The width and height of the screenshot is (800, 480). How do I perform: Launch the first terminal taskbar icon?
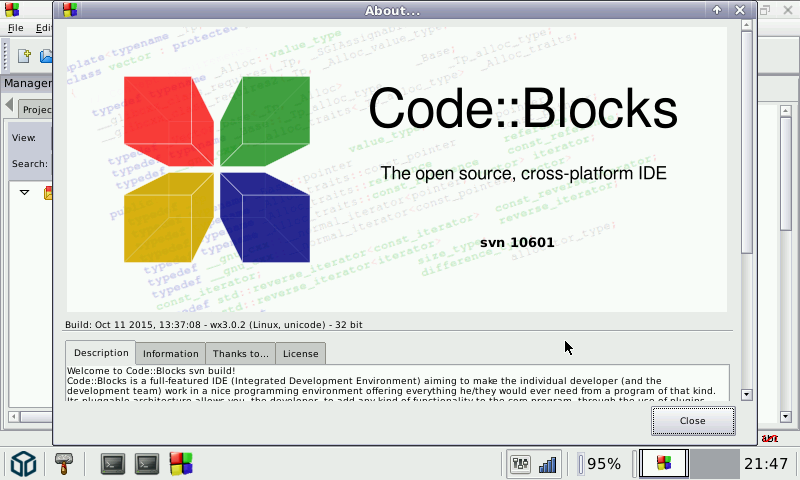[112, 464]
